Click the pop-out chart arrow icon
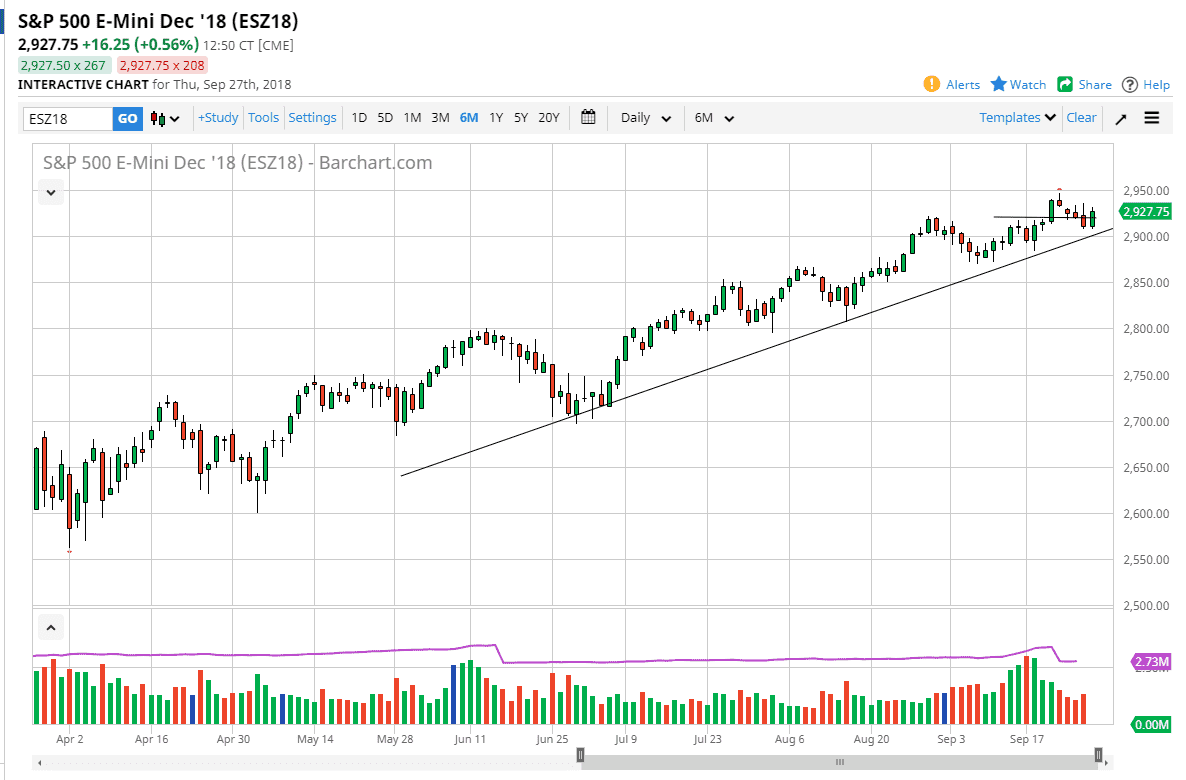 coord(1121,117)
